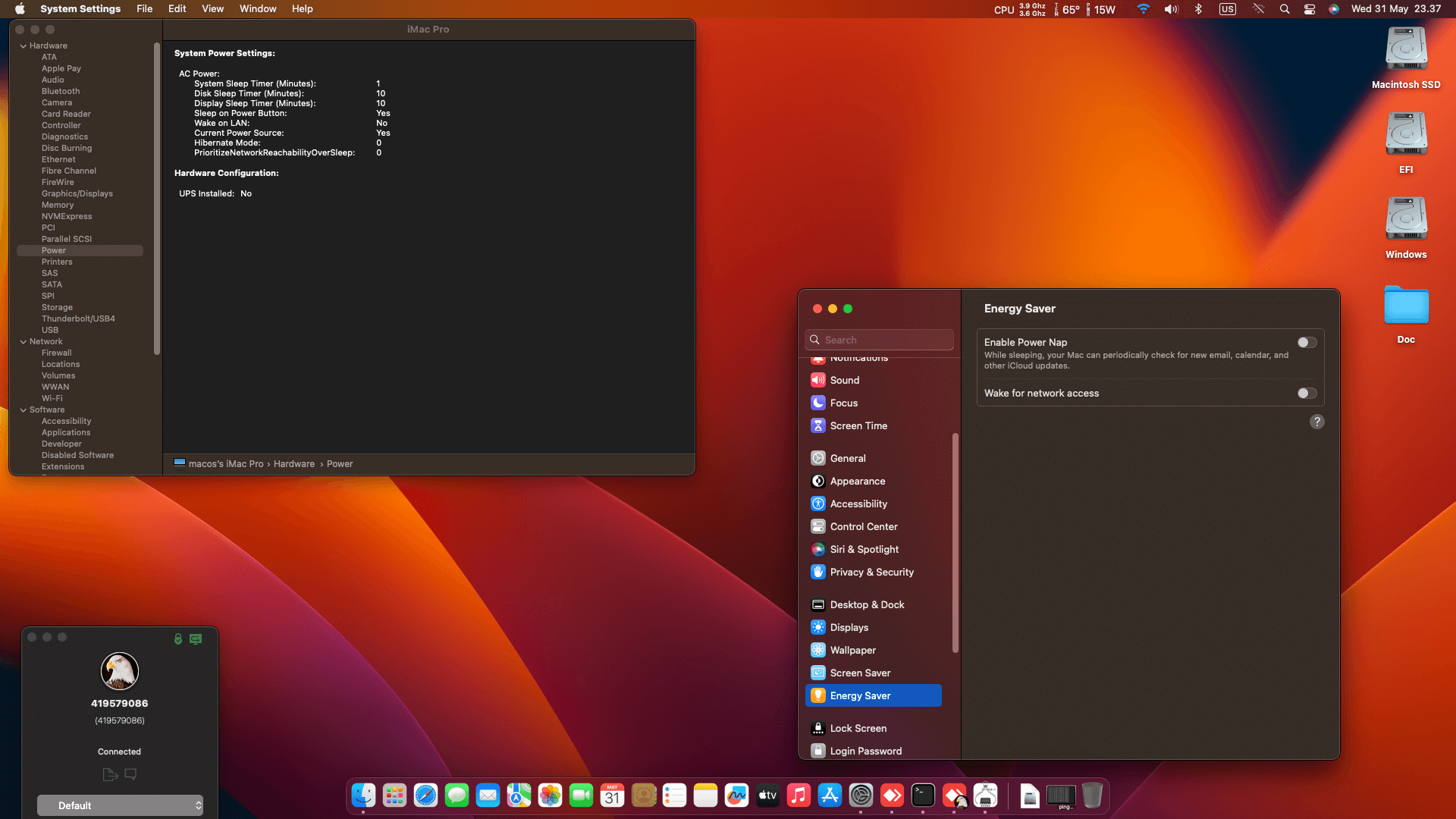
Task: Open Terminal from the Dock
Action: [923, 795]
